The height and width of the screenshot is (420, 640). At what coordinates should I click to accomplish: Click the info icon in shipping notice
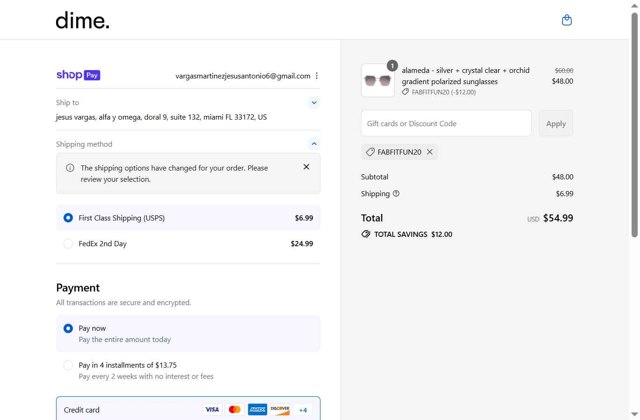click(x=70, y=168)
